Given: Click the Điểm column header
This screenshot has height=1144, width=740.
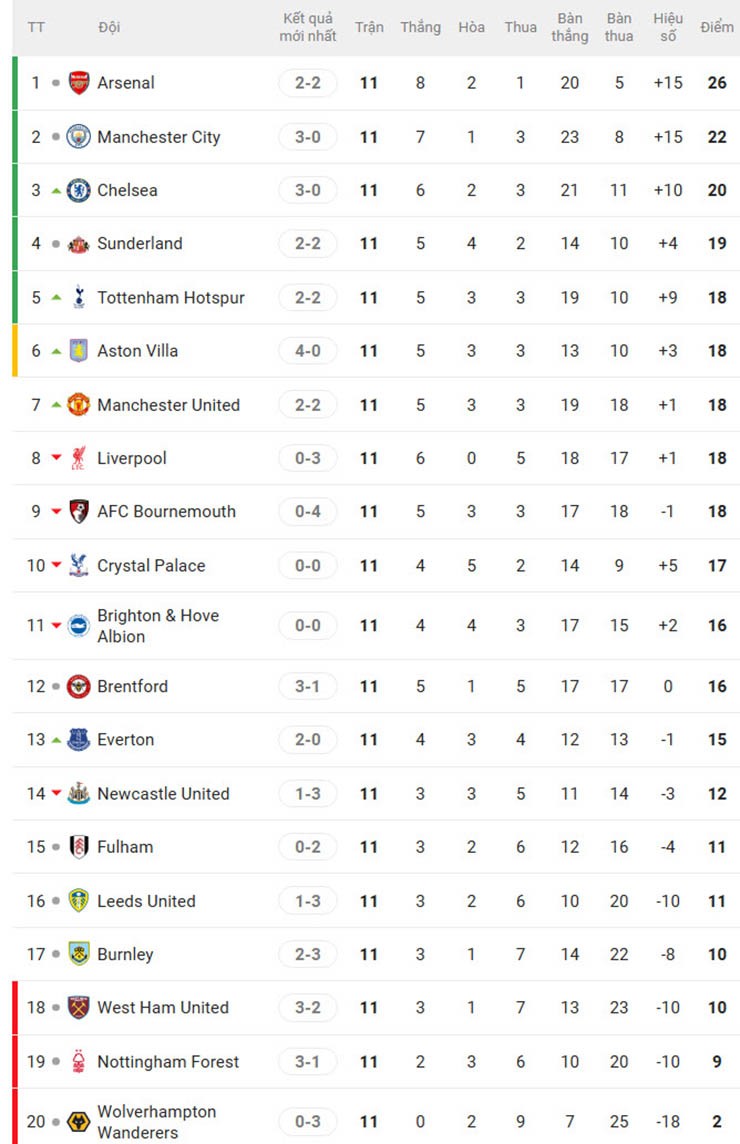Looking at the screenshot, I should 717,27.
